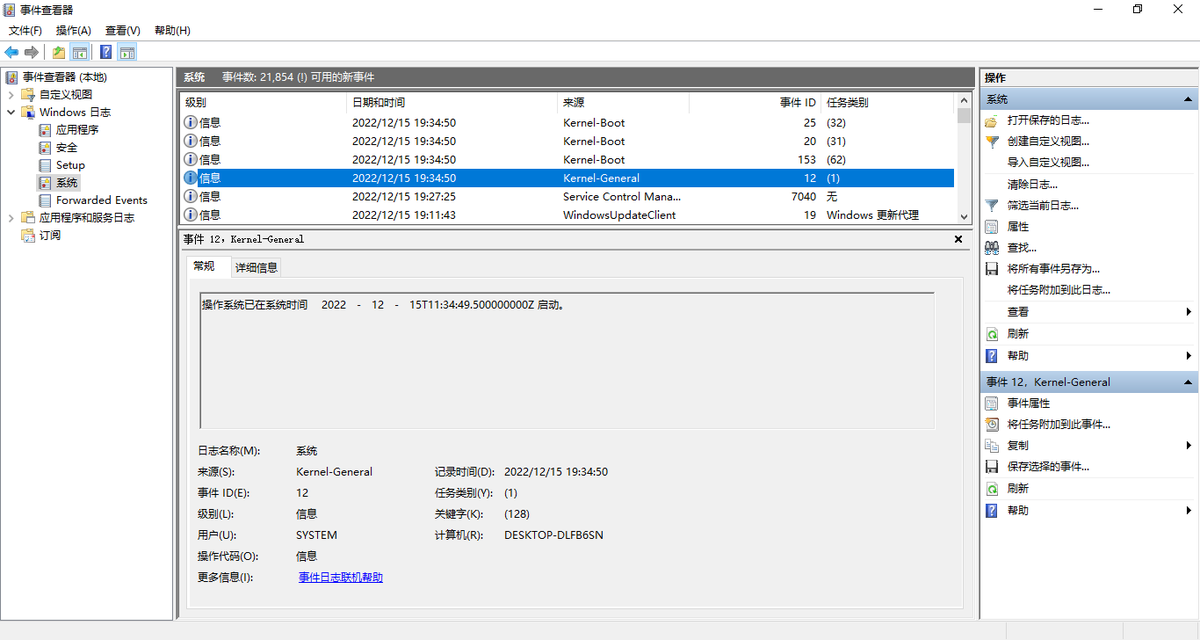Viewport: 1200px width, 640px height.
Task: Sort events by 级别 column header
Action: (263, 102)
